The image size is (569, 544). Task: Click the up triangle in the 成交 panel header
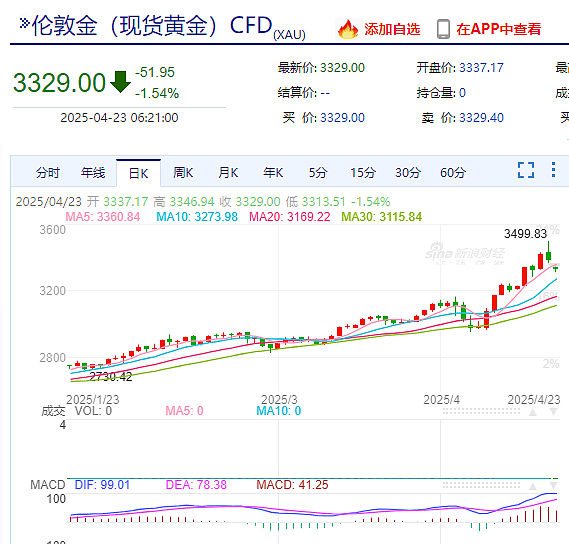click(533, 412)
